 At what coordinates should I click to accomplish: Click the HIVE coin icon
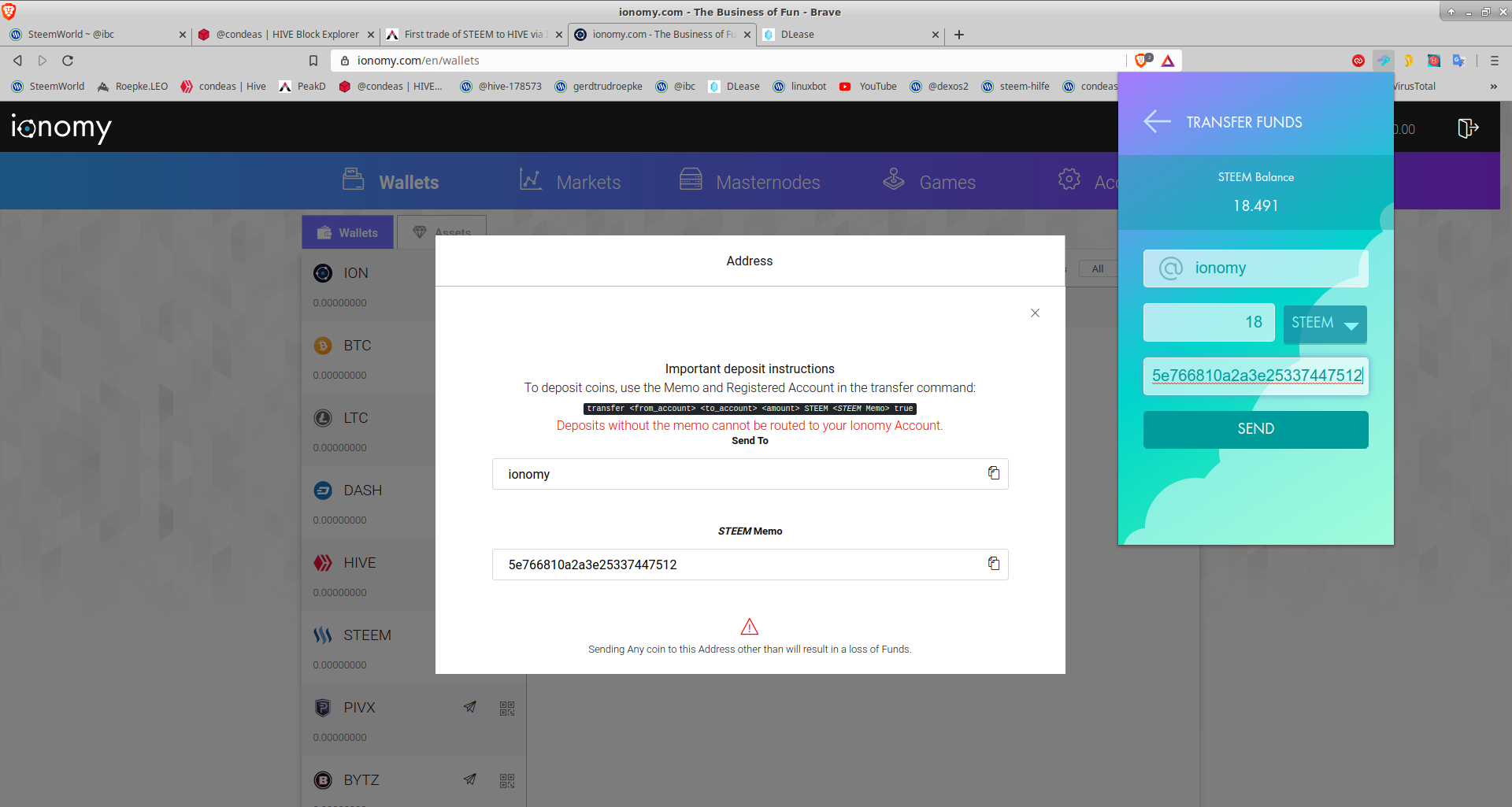[x=323, y=563]
